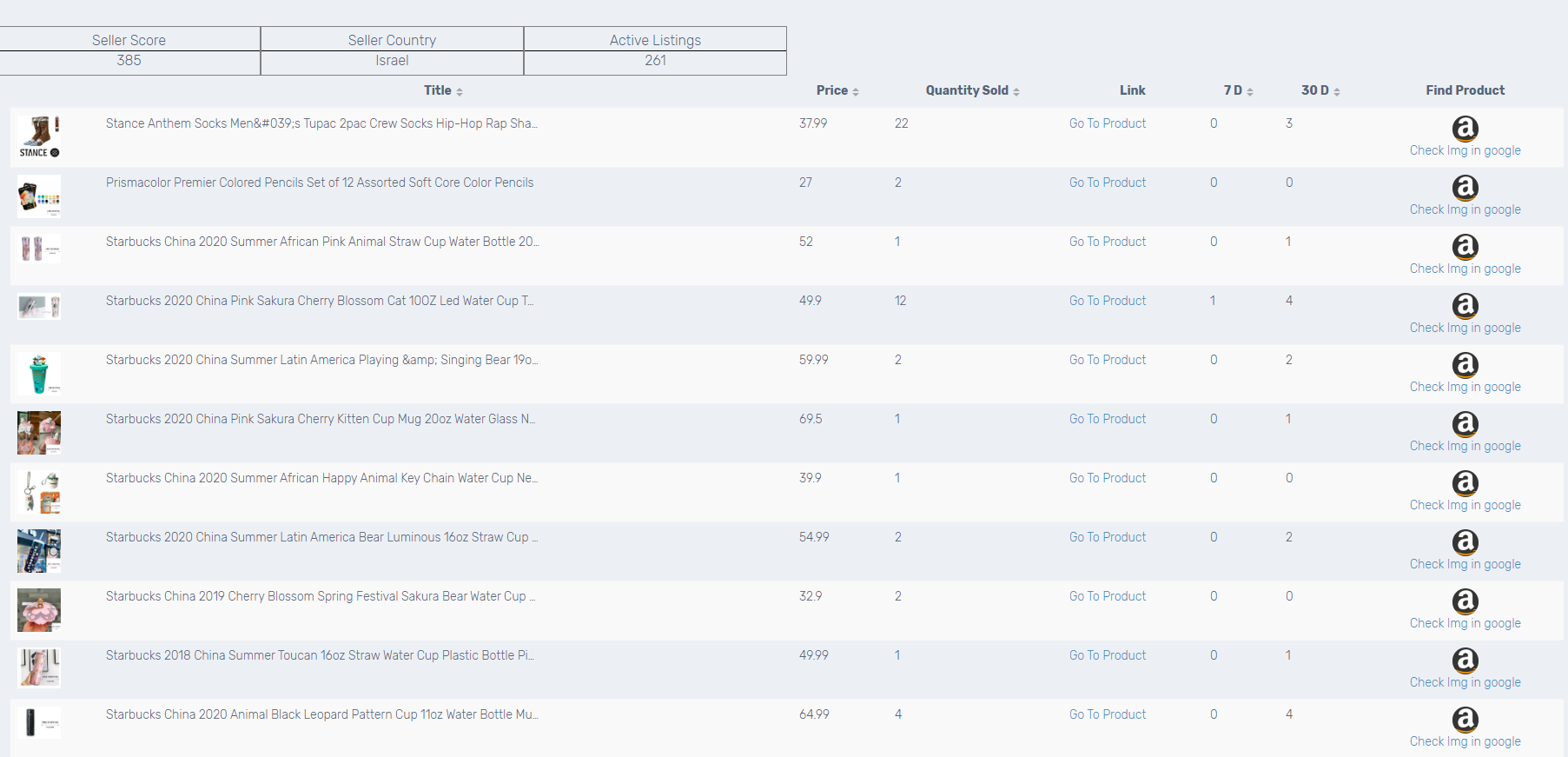Open Go To Product for Singing Bear row

[1108, 360]
